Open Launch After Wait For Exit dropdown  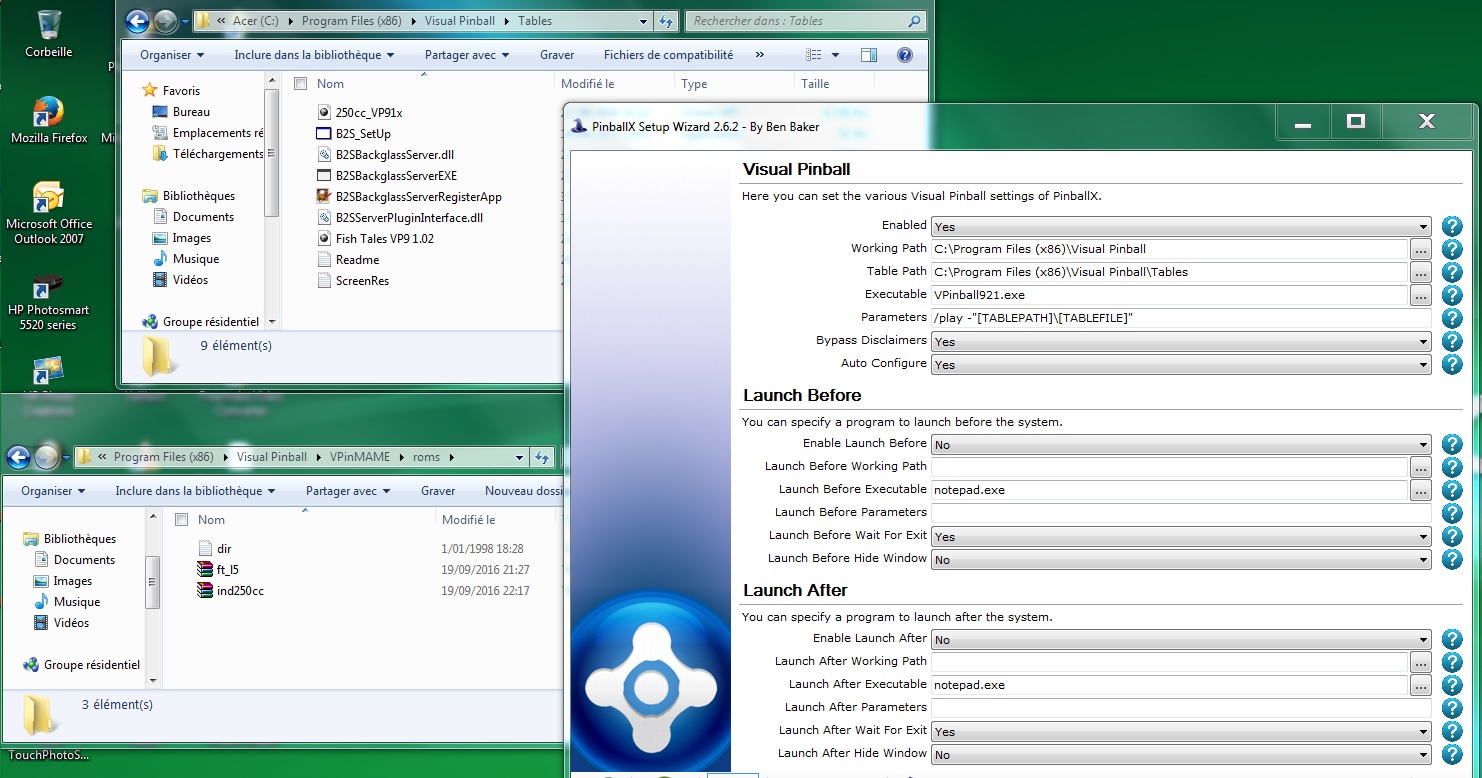pyautogui.click(x=1181, y=732)
